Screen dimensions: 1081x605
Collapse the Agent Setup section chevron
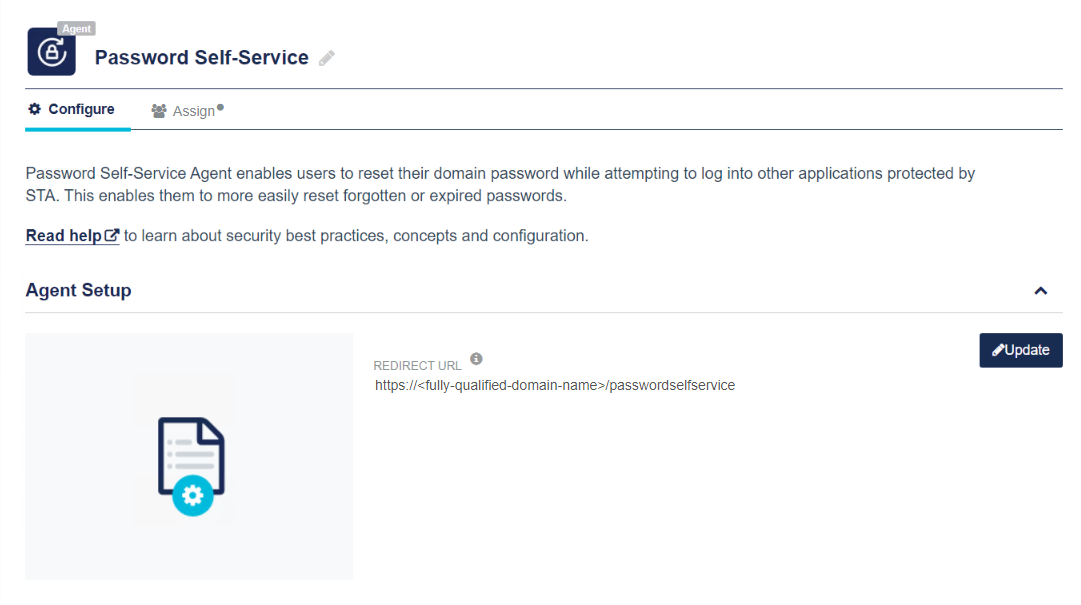click(x=1040, y=291)
